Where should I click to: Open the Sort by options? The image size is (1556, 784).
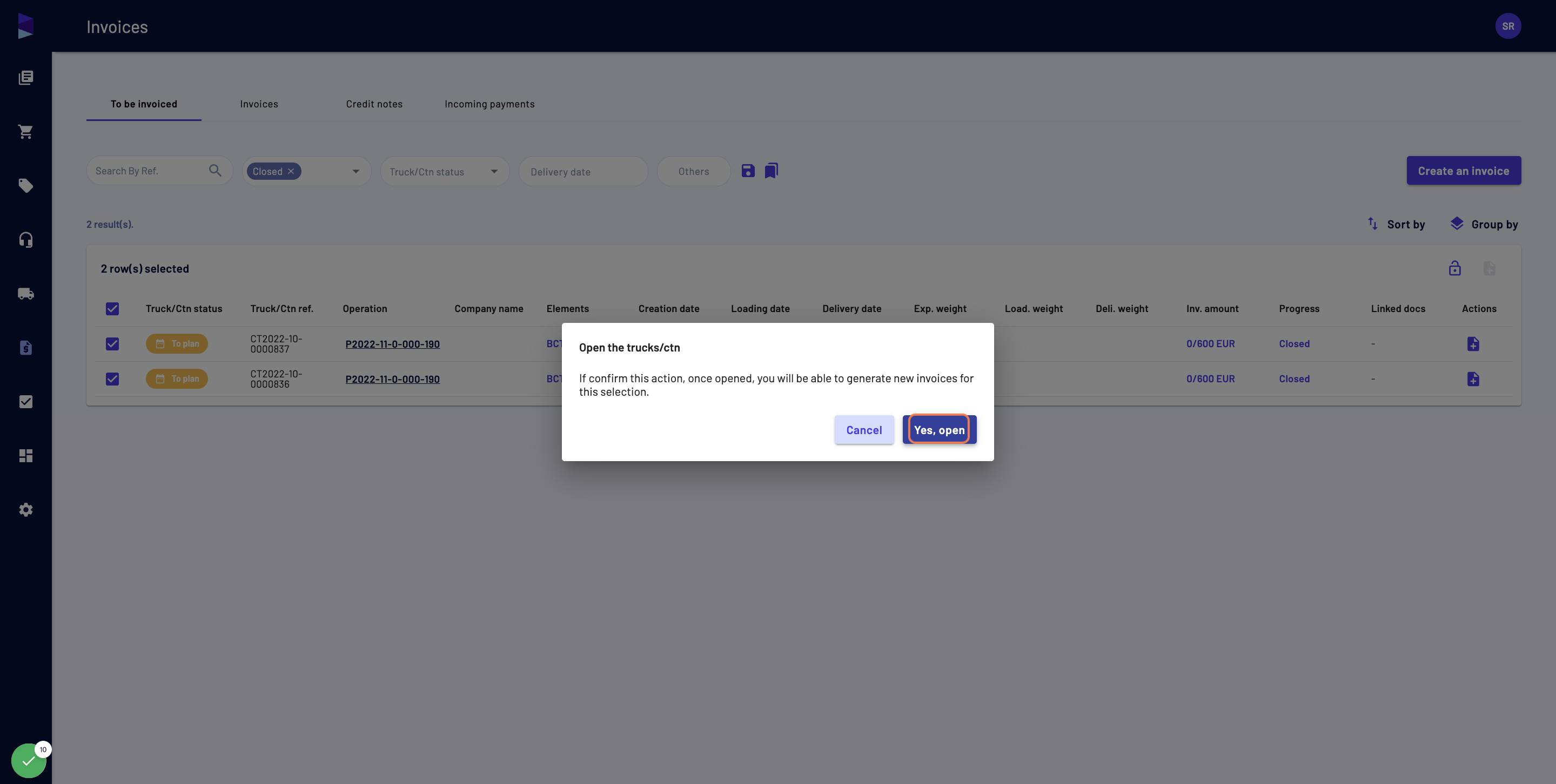click(1396, 225)
